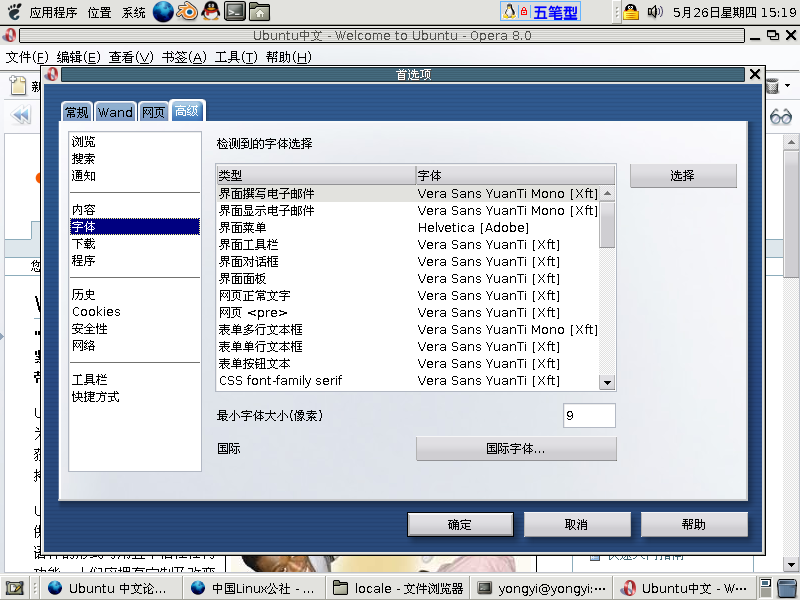Switch to the Wand tab

(x=115, y=112)
